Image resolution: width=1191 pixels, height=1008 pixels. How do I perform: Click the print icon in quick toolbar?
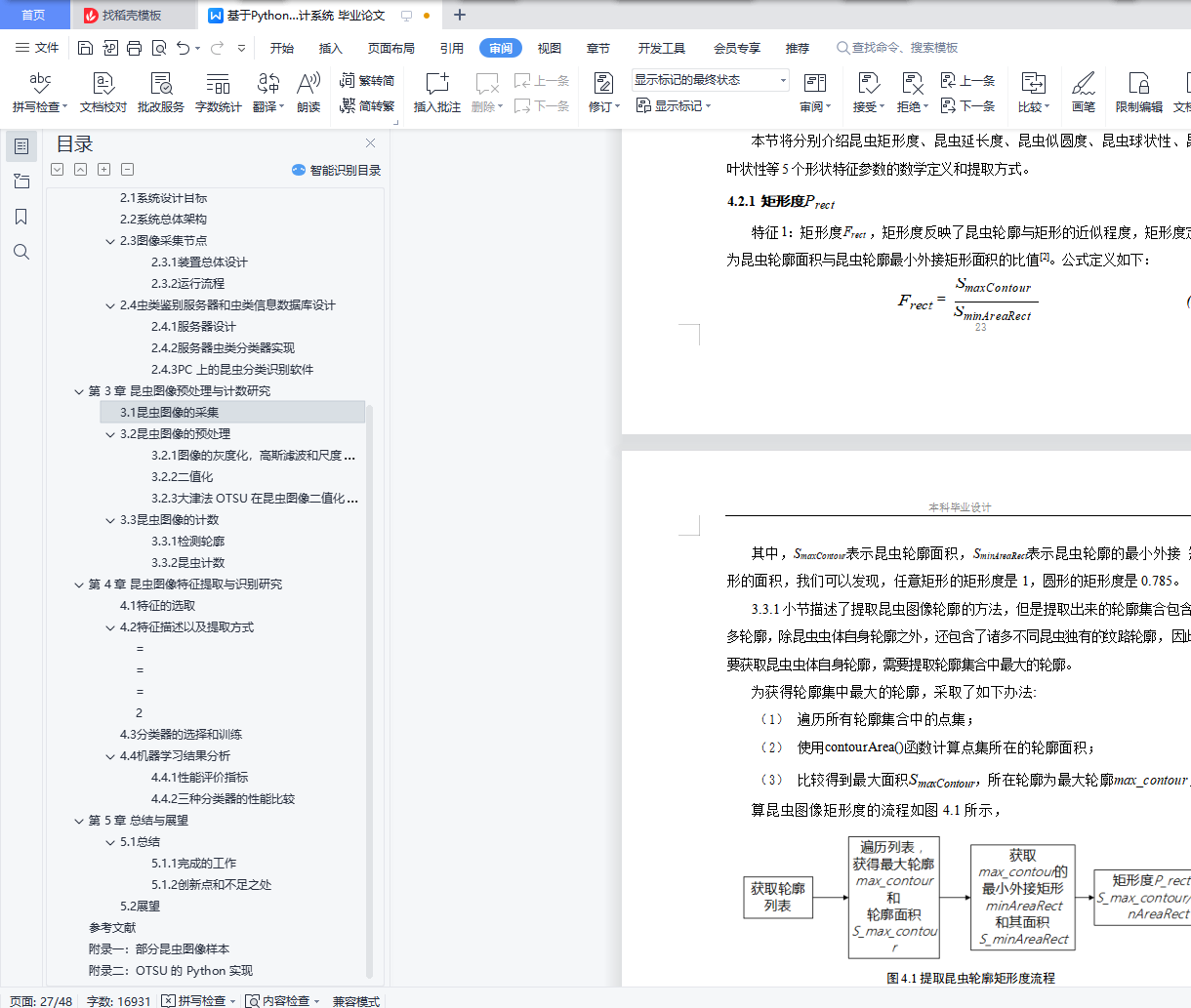pyautogui.click(x=134, y=48)
